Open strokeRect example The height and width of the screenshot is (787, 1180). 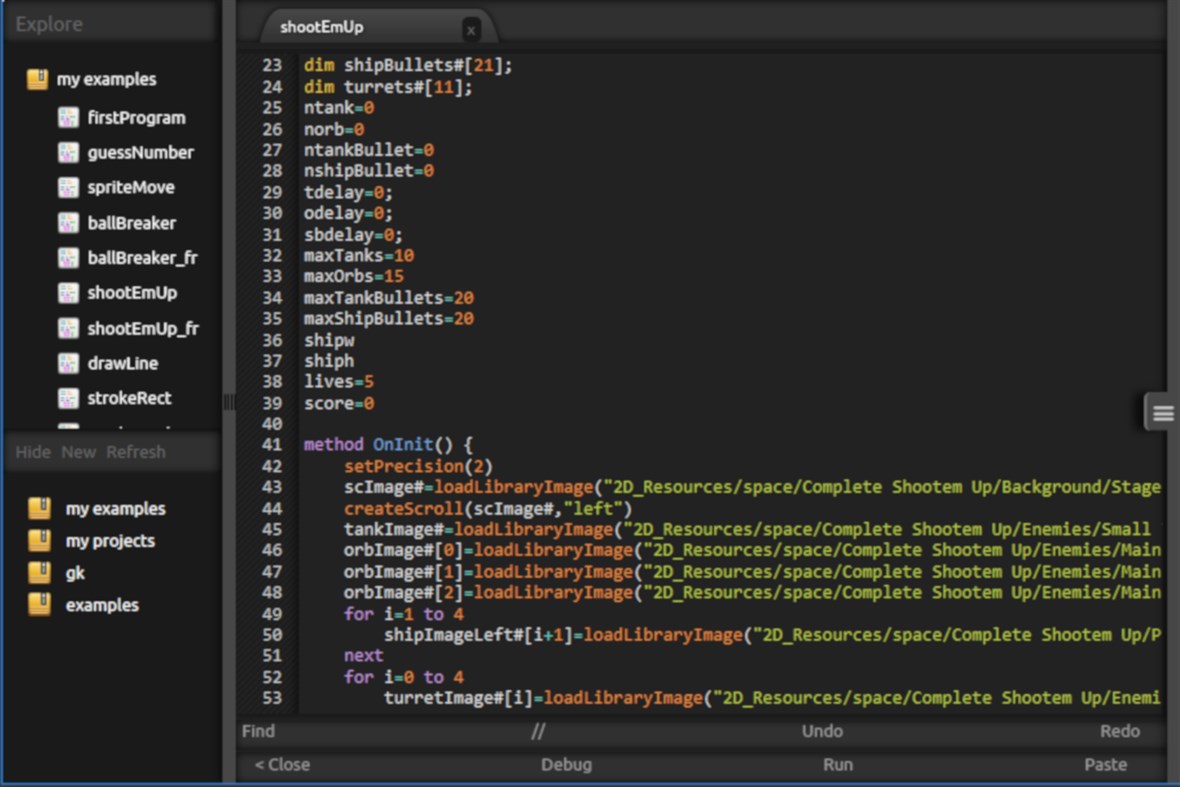coord(129,398)
